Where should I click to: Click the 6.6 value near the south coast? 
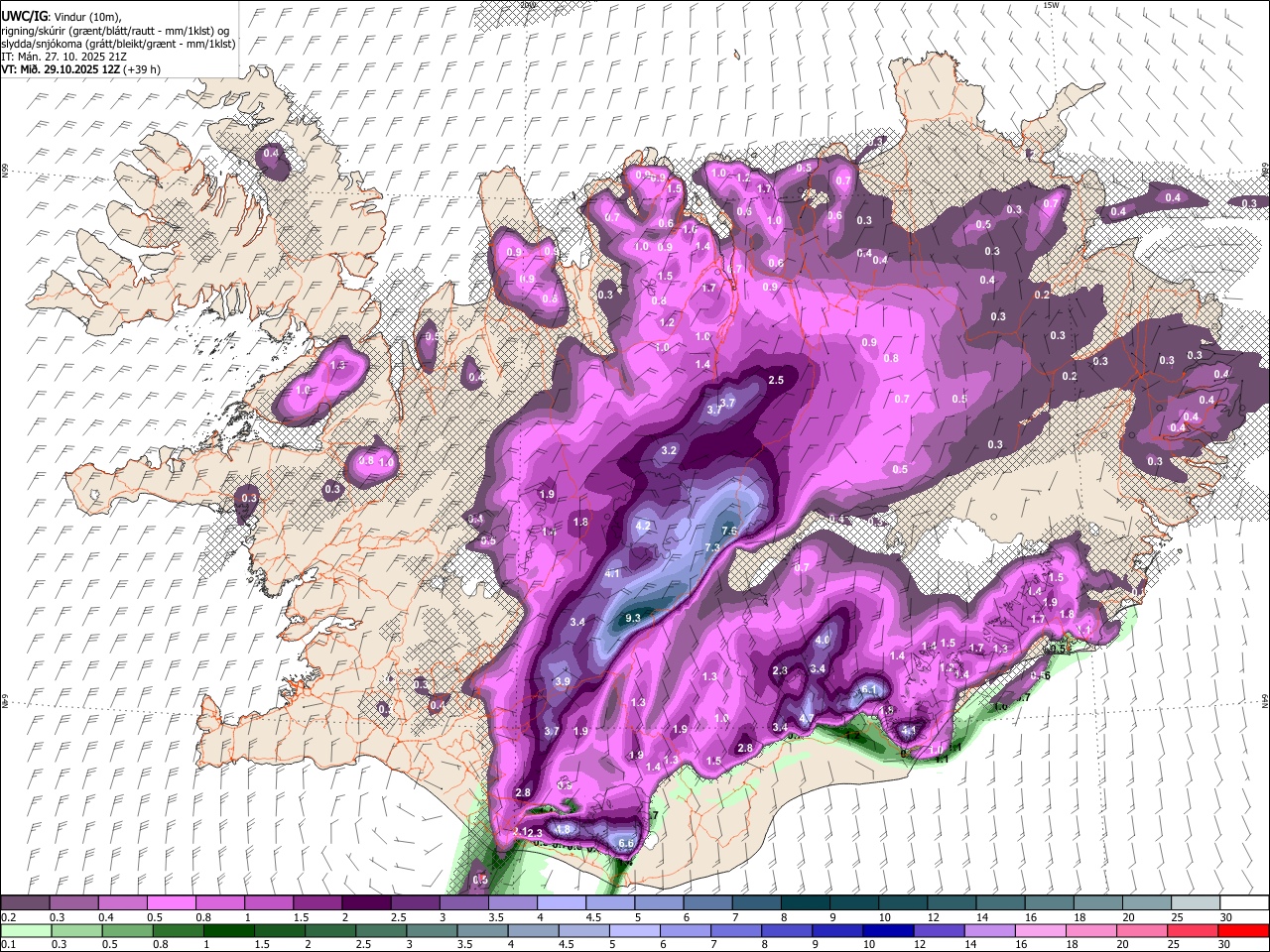pos(626,843)
